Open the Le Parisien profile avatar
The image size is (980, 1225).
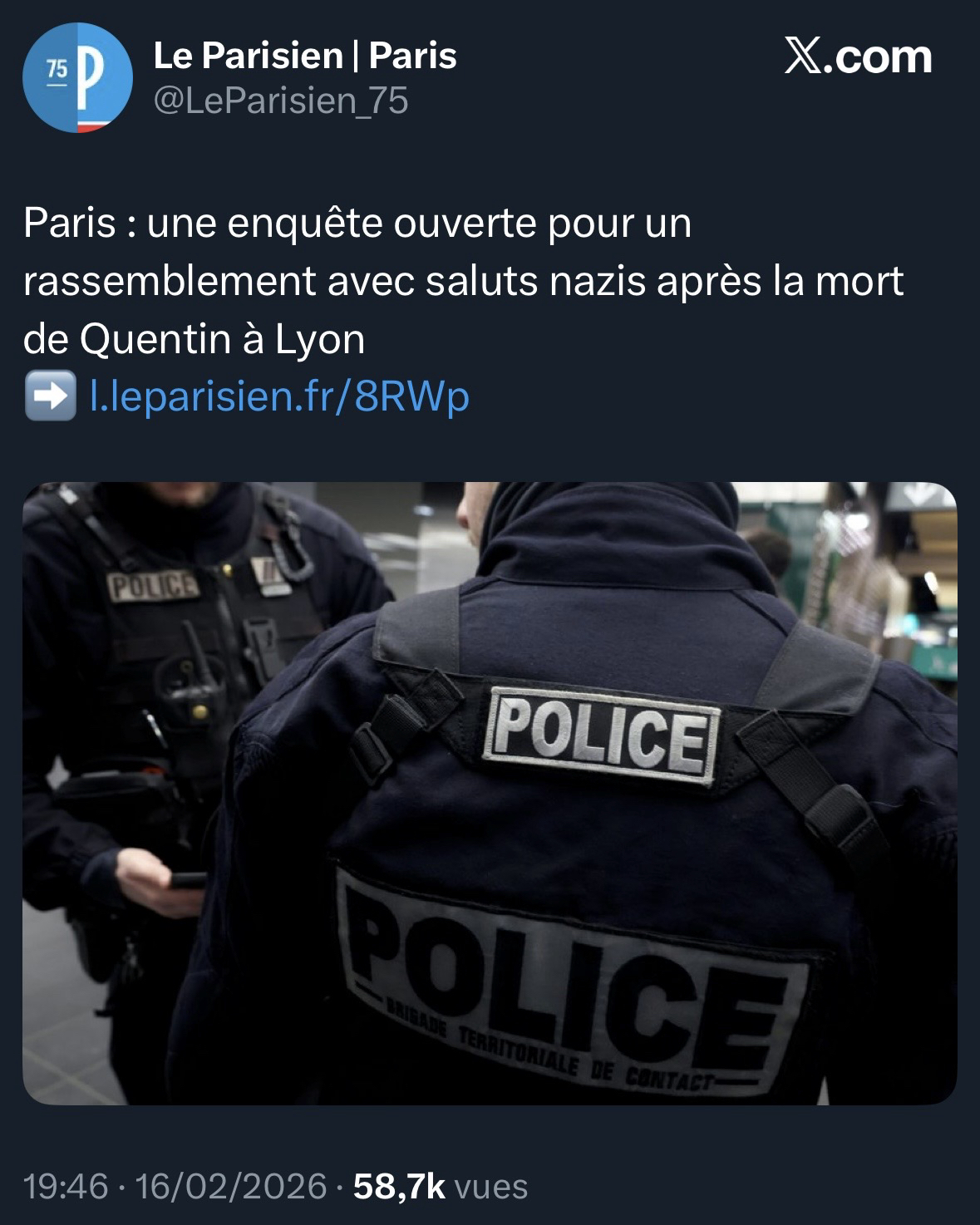coord(77,77)
